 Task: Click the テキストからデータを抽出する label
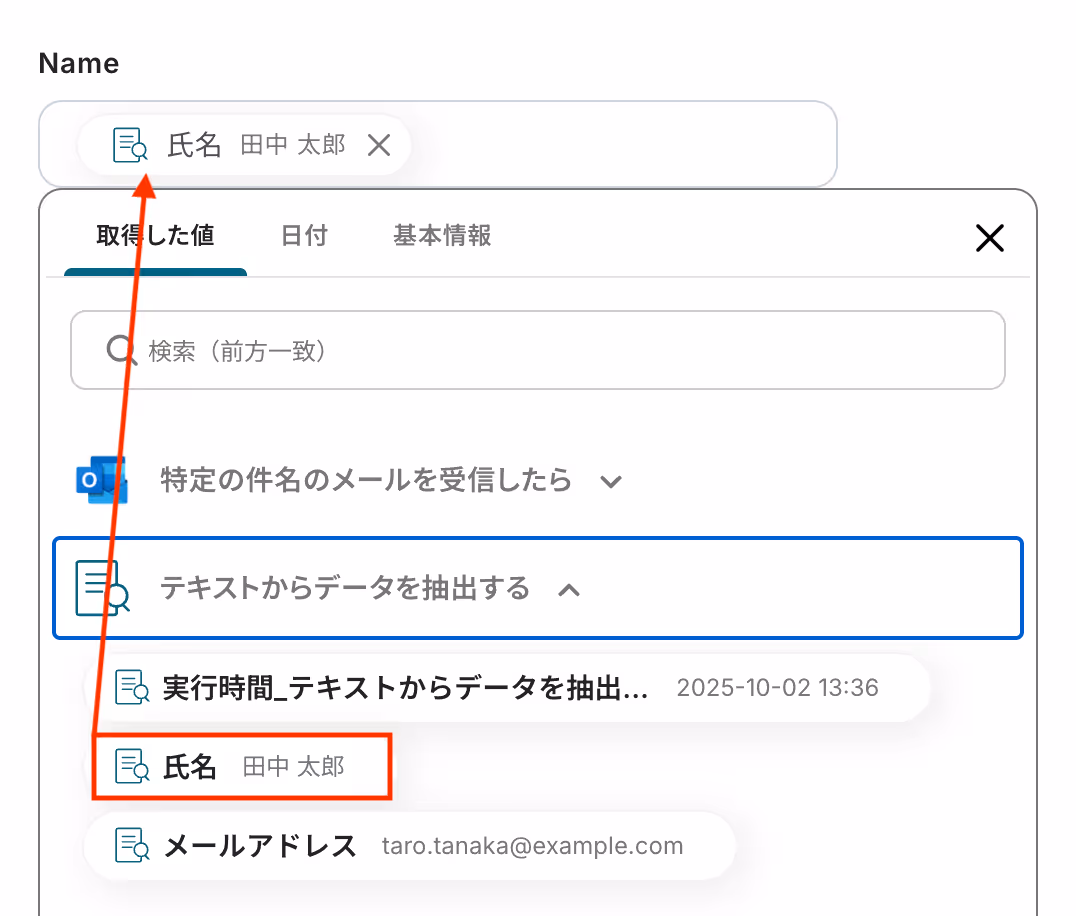pos(345,588)
